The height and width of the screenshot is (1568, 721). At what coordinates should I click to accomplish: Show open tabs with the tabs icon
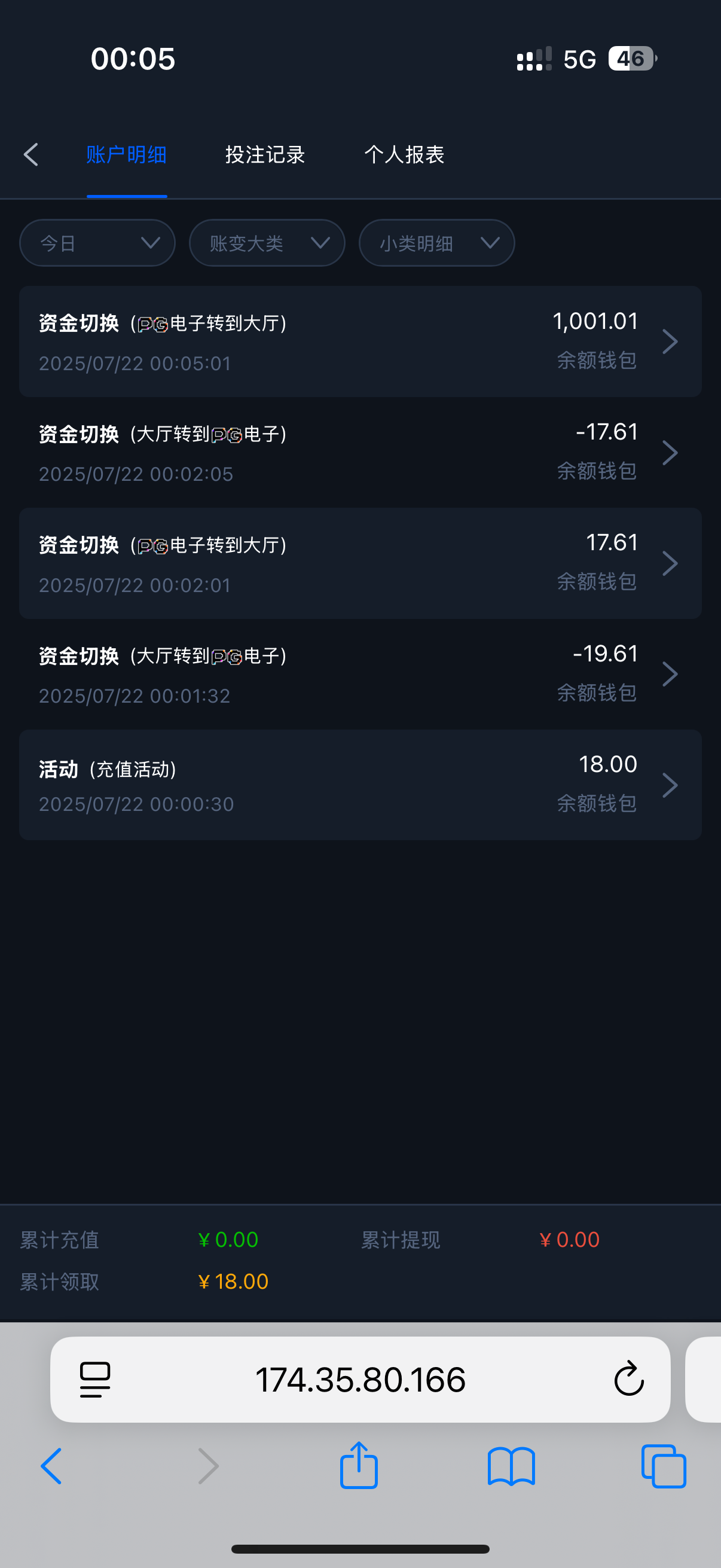(x=663, y=1466)
